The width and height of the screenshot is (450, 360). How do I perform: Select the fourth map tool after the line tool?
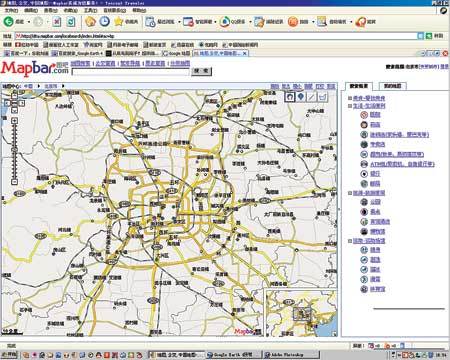[322, 97]
